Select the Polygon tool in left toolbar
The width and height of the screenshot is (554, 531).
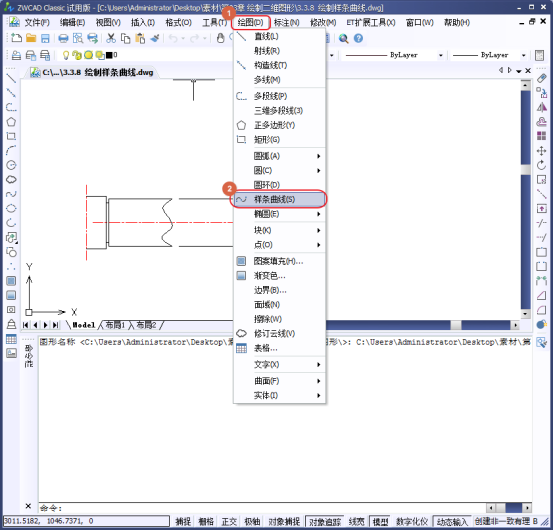(x=11, y=122)
